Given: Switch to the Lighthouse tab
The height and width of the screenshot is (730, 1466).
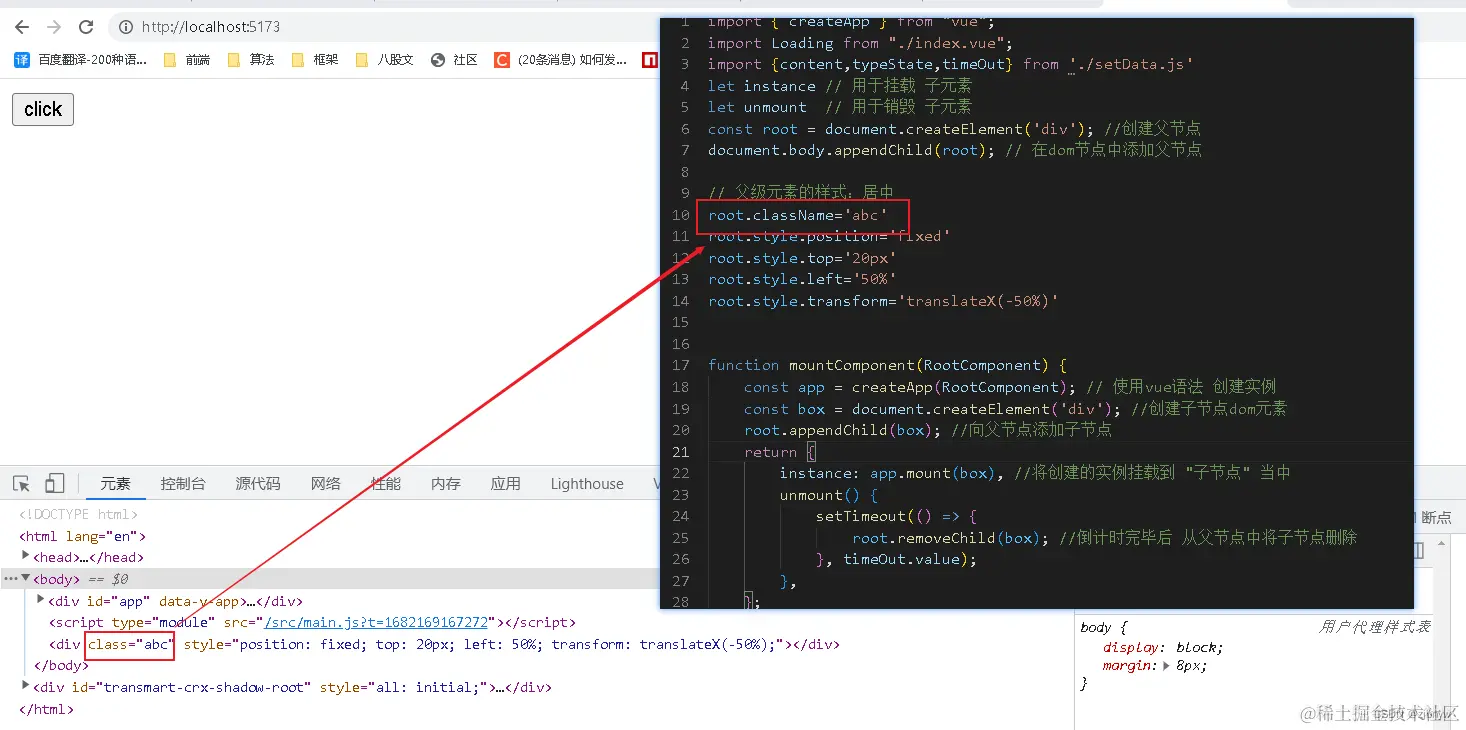Looking at the screenshot, I should pos(587,484).
